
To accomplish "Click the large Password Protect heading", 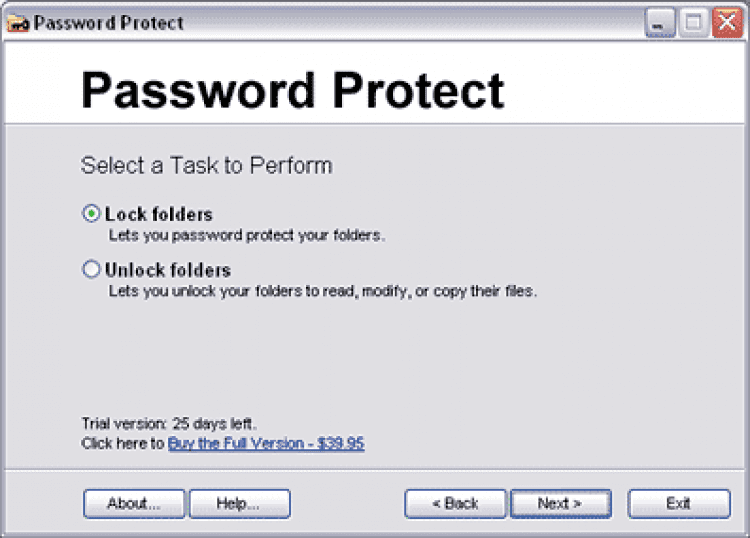I will tap(292, 90).
